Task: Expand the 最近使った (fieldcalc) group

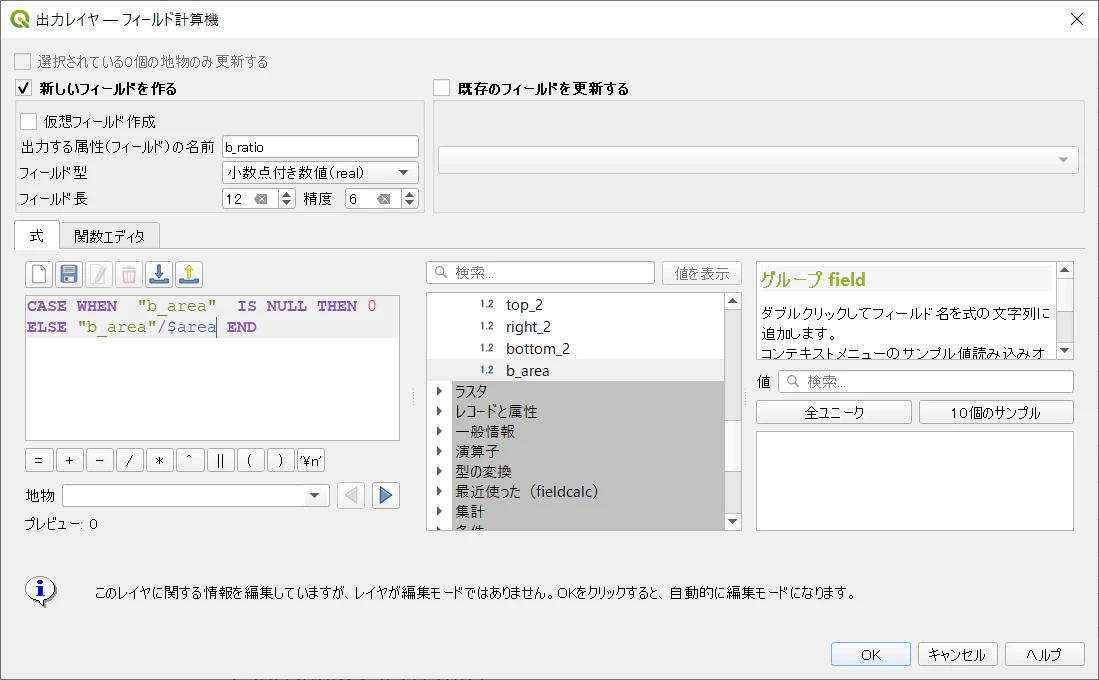Action: 439,491
